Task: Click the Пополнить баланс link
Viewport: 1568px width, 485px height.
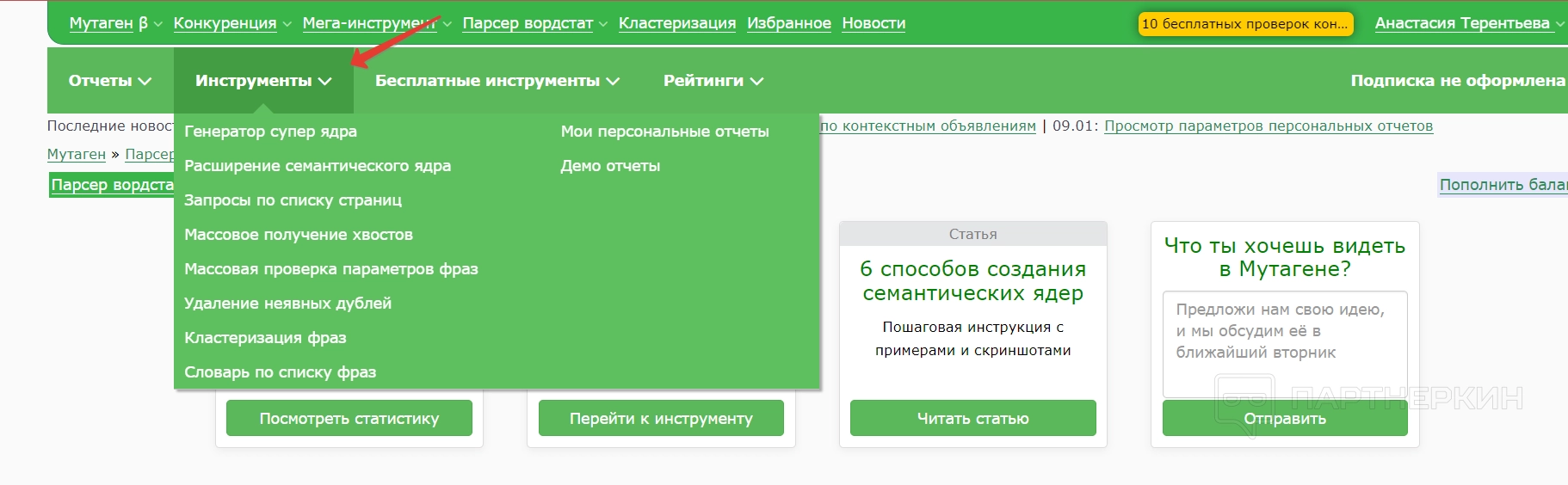Action: point(1503,184)
